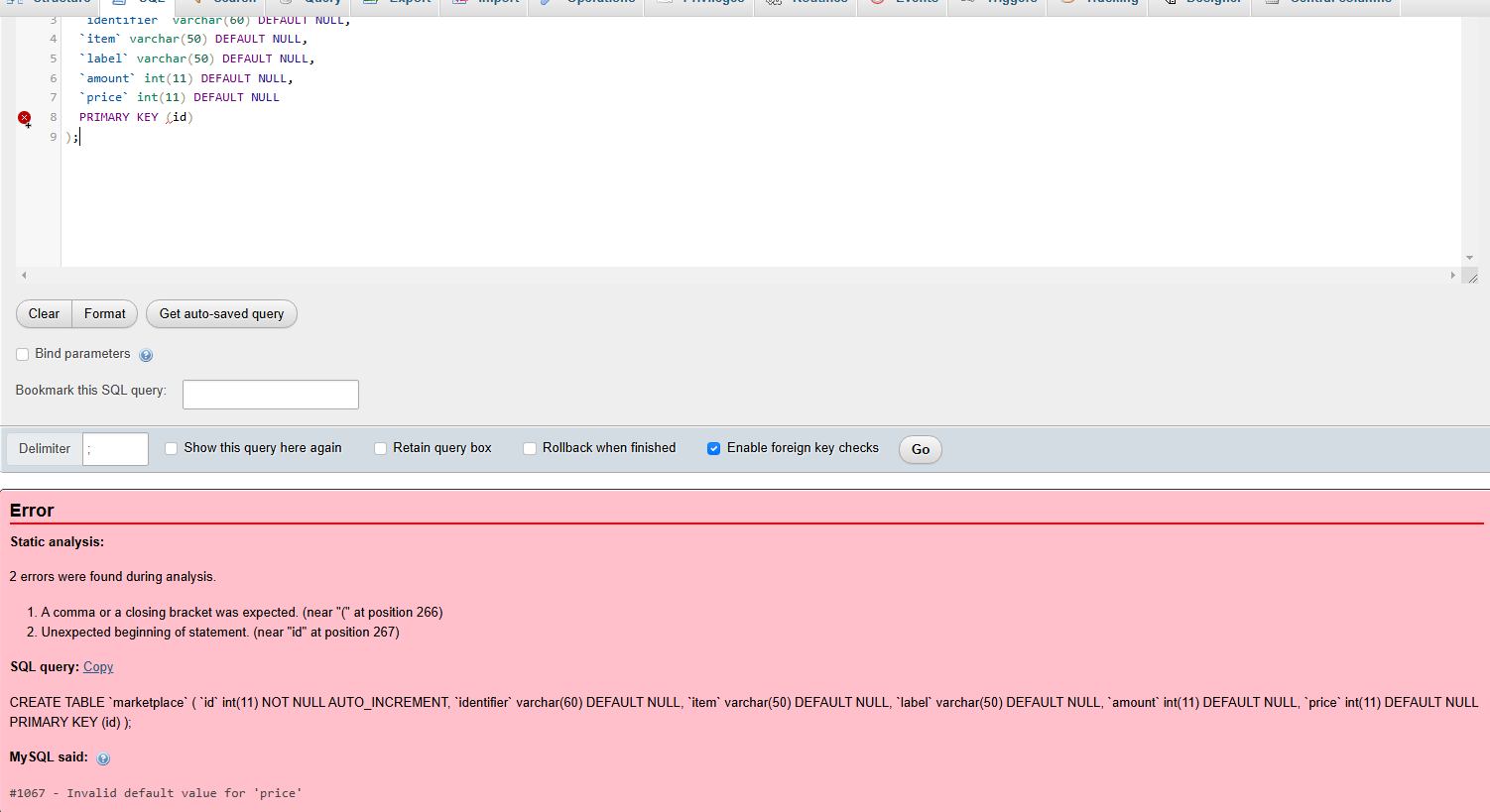The height and width of the screenshot is (812, 1490).
Task: Open the Bind parameters help icon
Action: (146, 355)
